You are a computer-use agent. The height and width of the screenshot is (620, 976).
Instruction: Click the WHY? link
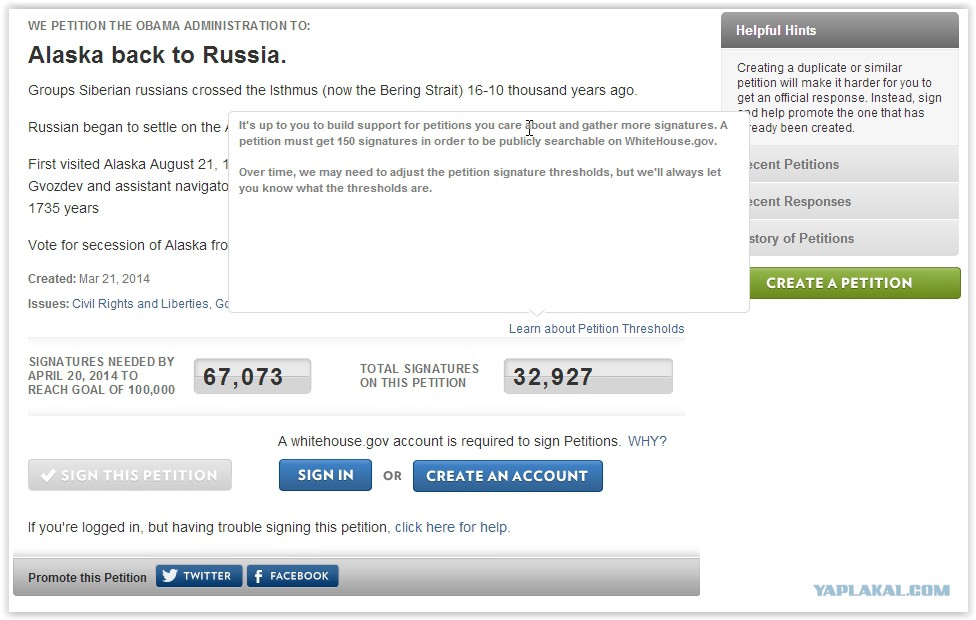click(x=647, y=441)
